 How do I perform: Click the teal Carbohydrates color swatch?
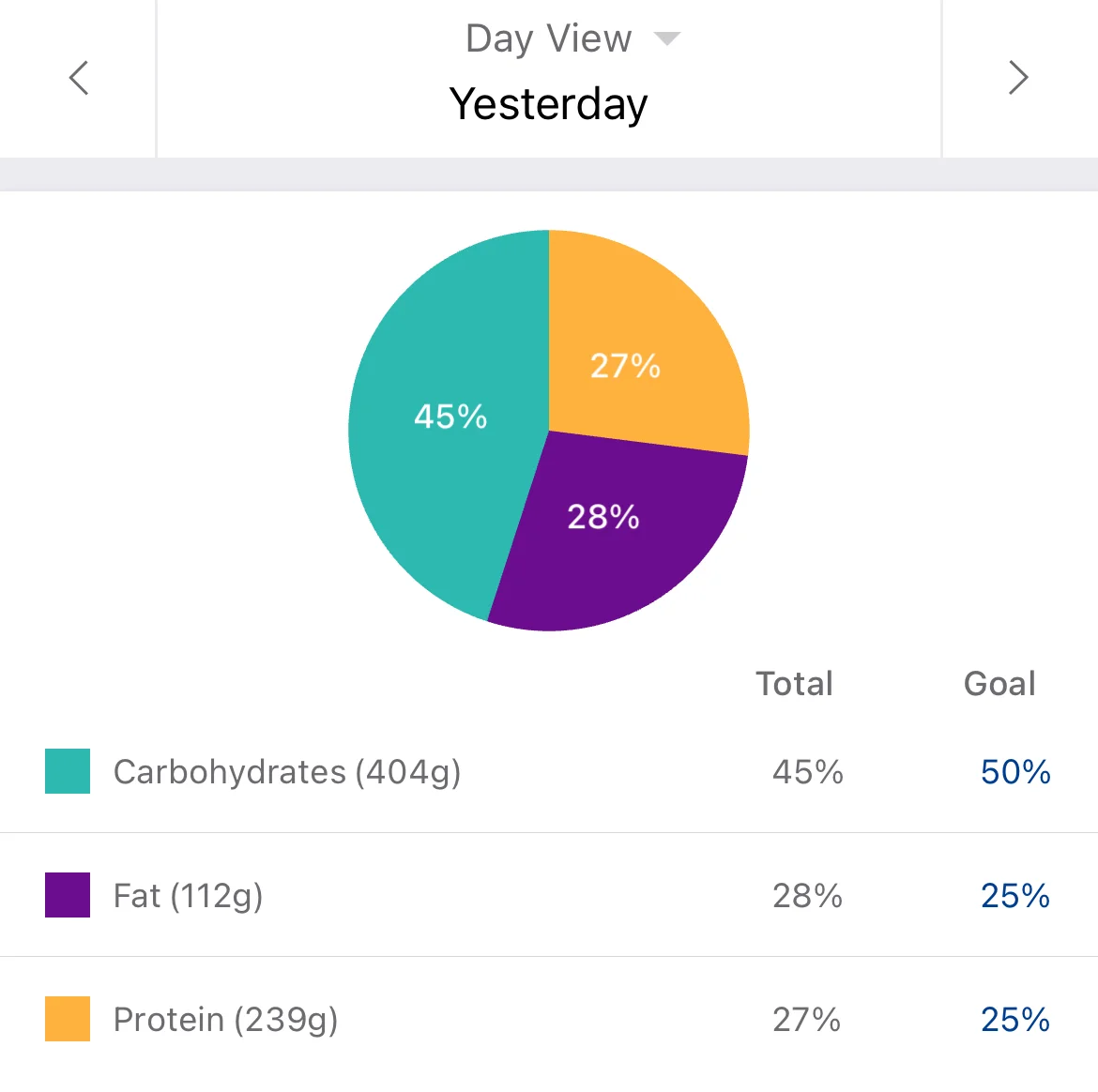point(68,771)
